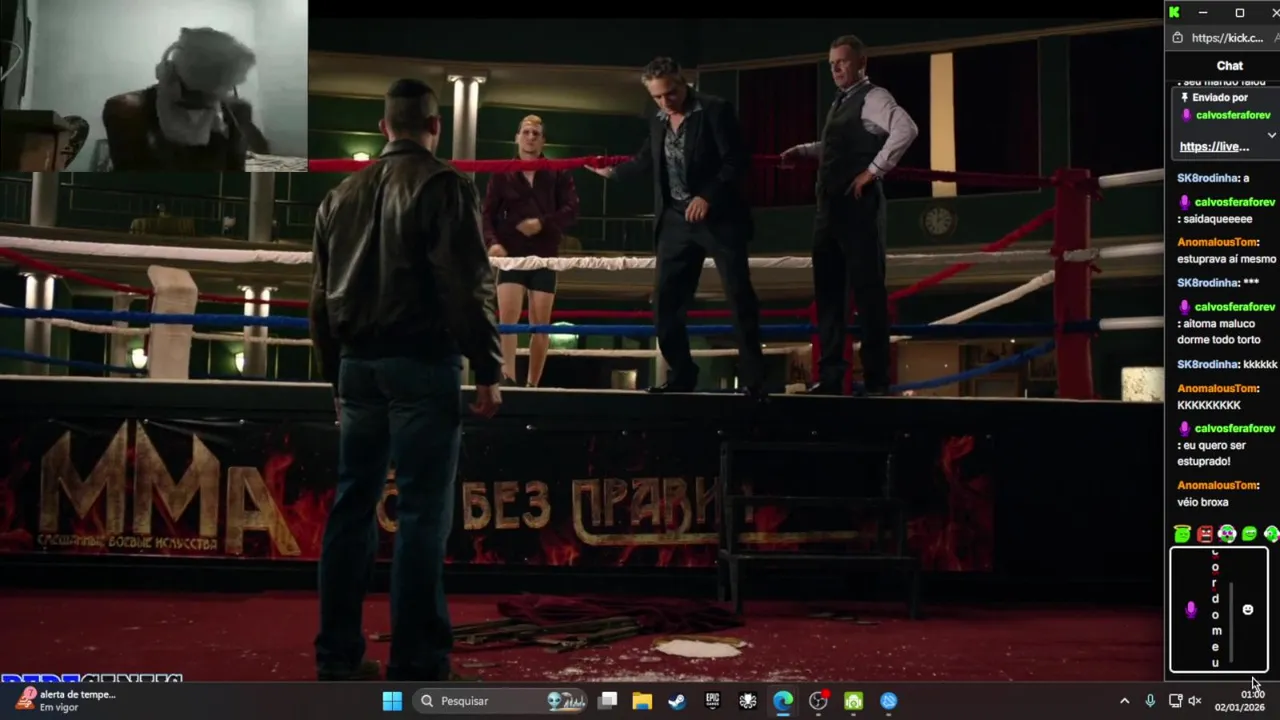1280x720 pixels.
Task: Click the chat message input box
Action: pyautogui.click(x=1219, y=610)
